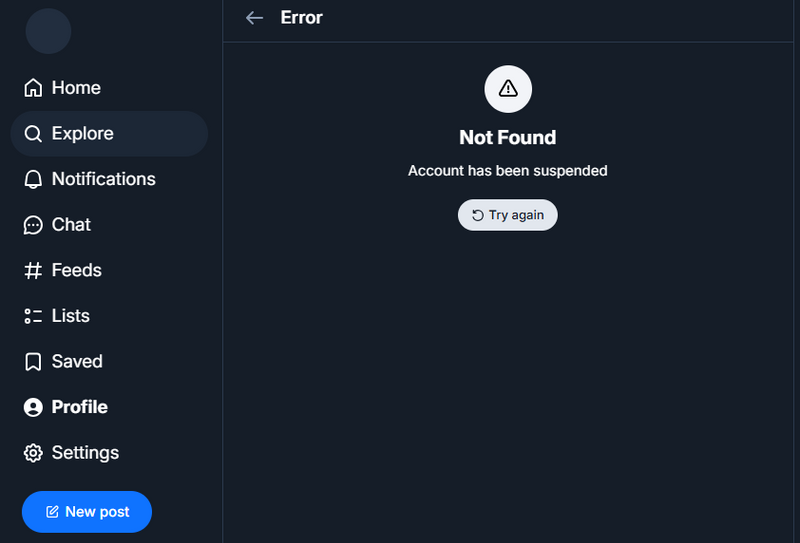Click the Try again button
The height and width of the screenshot is (543, 800).
pyautogui.click(x=508, y=215)
